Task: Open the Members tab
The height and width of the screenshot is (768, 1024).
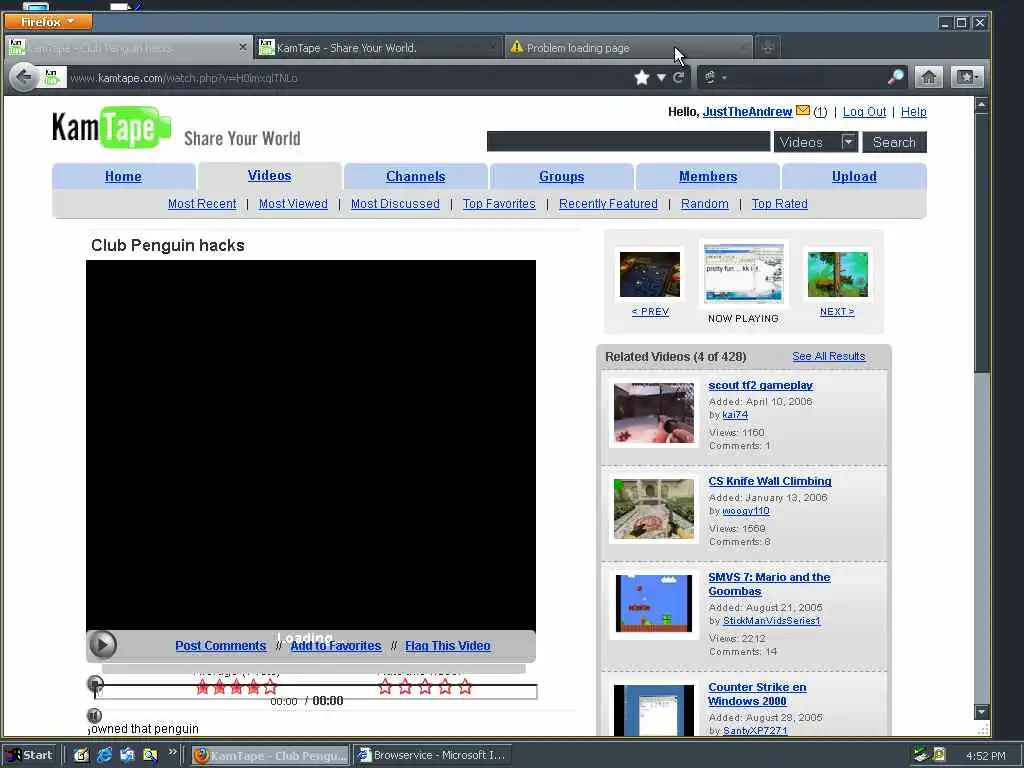Action: coord(708,176)
